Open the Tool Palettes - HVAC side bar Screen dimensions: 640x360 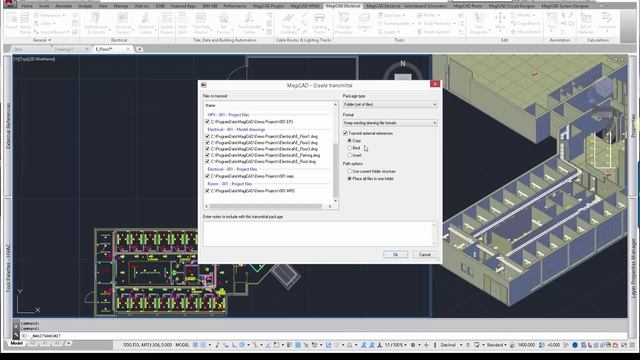[8, 268]
